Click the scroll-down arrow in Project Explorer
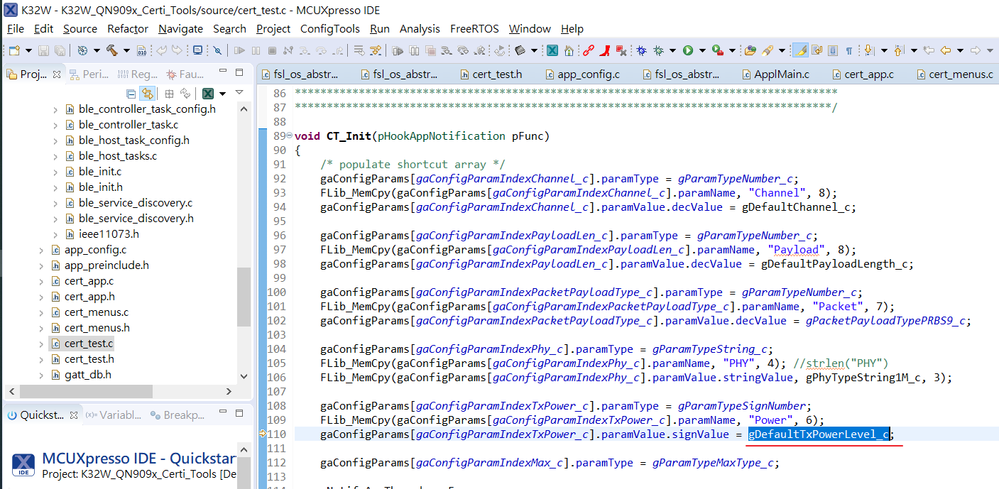Screen dimensions: 999x489 coord(243,377)
